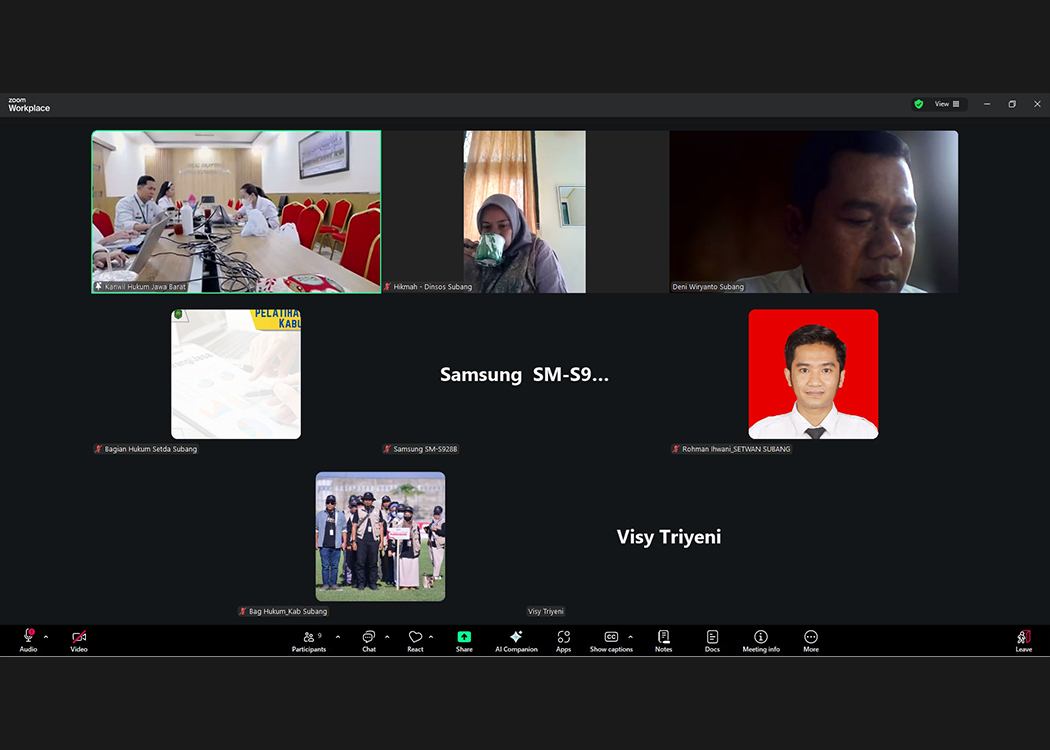Turn on camera with Video button
This screenshot has width=1050, height=750.
(x=79, y=640)
